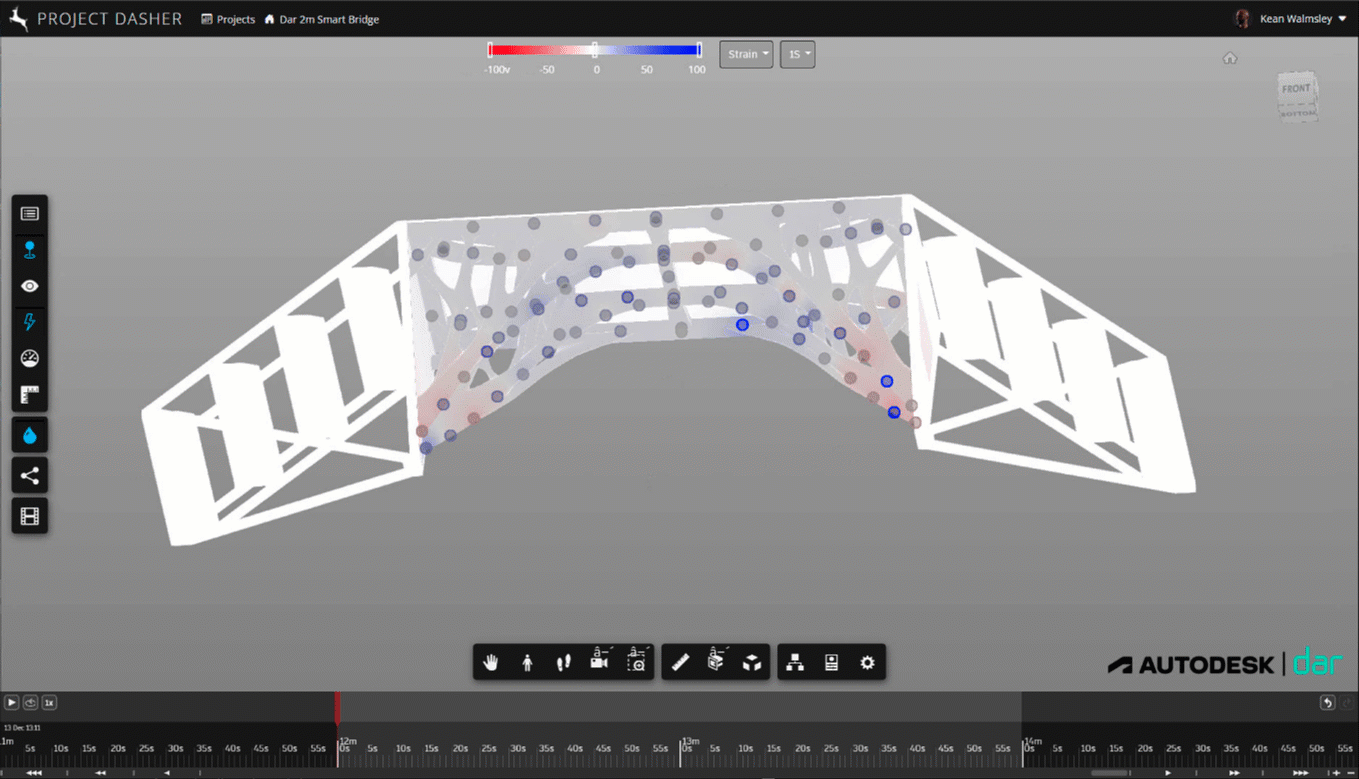Toggle the sensor pin markers
Screen dimensions: 1359x779
[30, 250]
